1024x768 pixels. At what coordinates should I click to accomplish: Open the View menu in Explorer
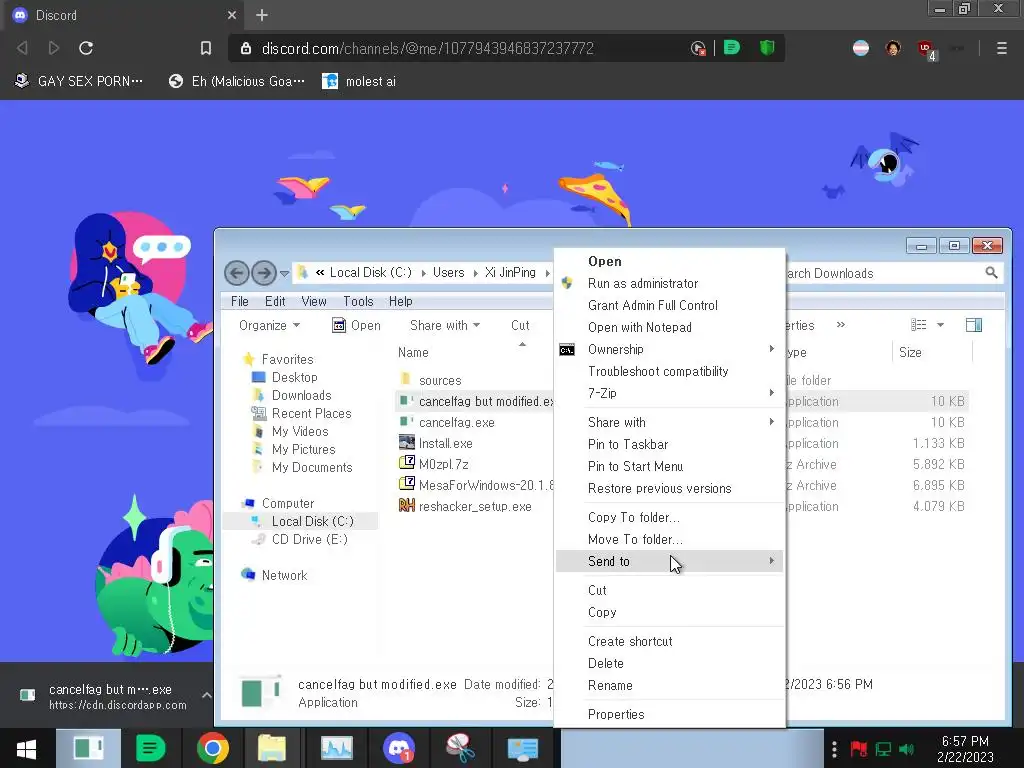(313, 301)
